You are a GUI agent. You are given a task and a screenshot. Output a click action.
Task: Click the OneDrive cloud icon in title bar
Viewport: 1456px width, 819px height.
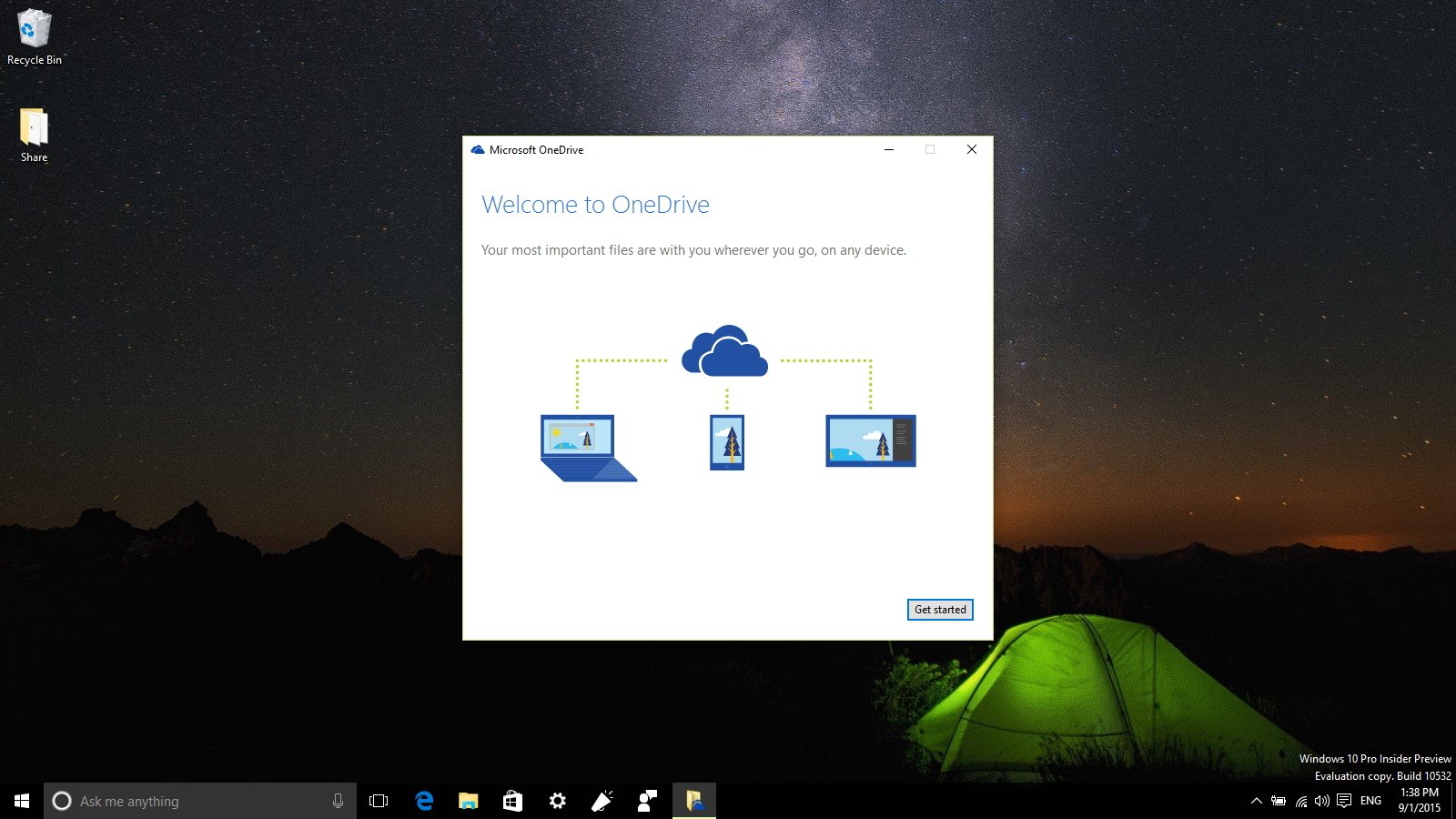tap(478, 150)
